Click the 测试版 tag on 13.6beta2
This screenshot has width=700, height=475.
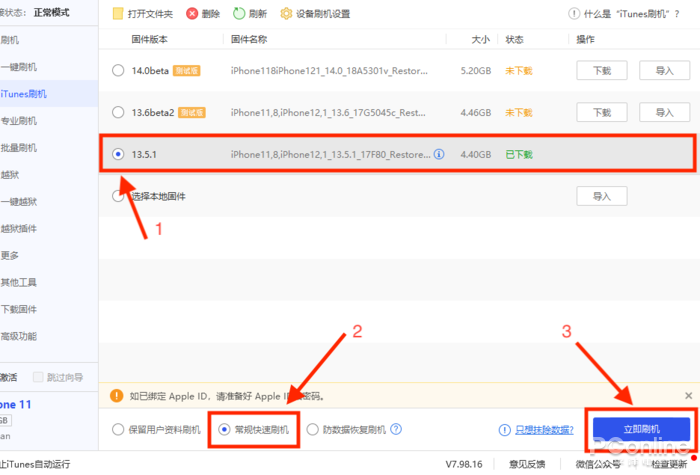[x=192, y=112]
